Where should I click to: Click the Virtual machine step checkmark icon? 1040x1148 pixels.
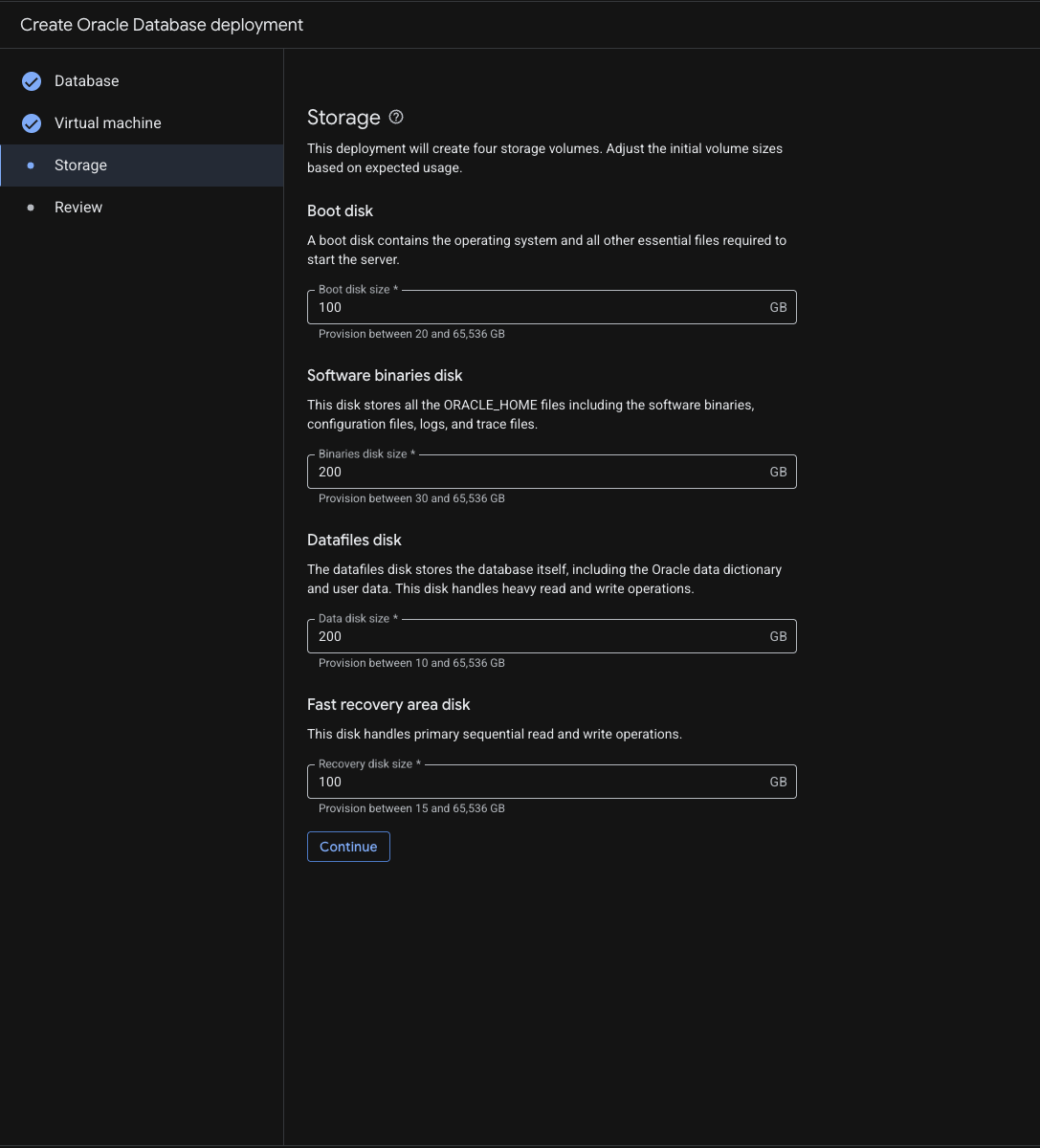pos(32,123)
